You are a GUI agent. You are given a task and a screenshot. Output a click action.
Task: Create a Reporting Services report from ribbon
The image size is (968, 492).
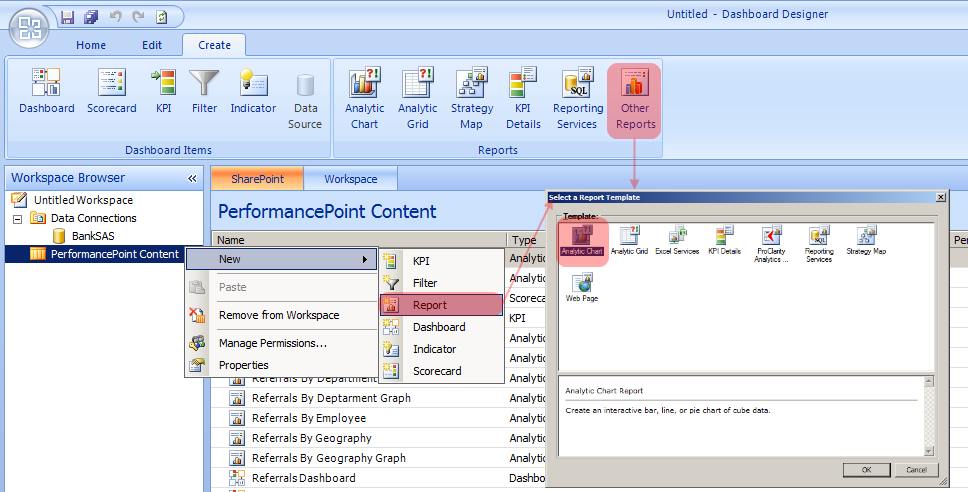(578, 99)
